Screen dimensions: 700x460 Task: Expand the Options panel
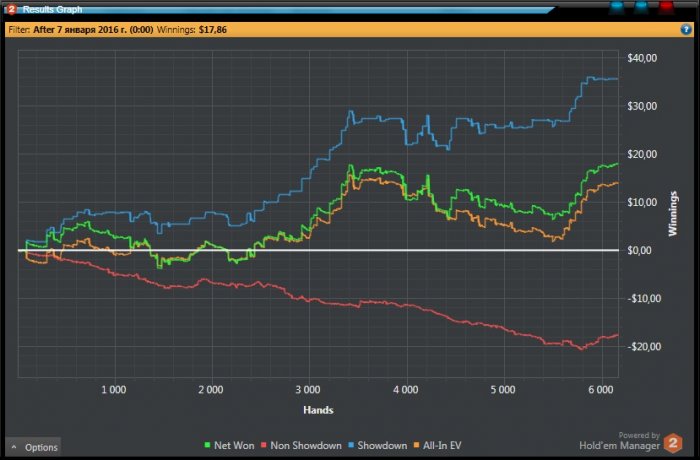[x=33, y=447]
